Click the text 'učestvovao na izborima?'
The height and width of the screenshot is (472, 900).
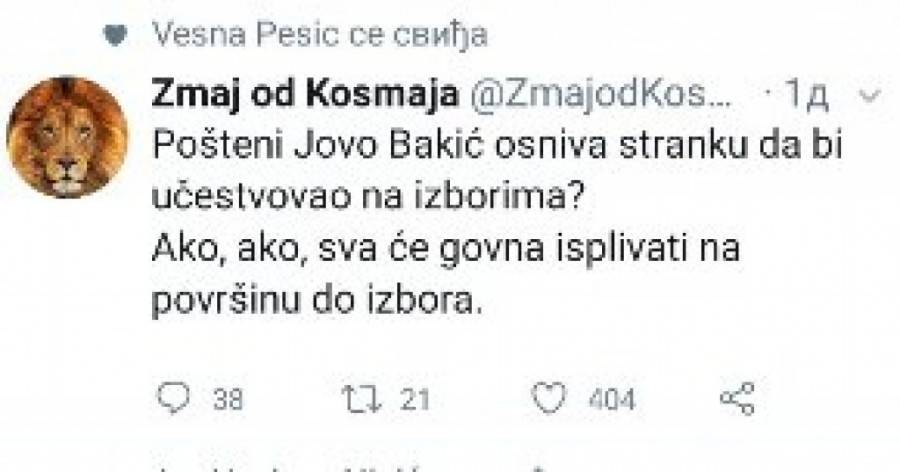pos(368,197)
